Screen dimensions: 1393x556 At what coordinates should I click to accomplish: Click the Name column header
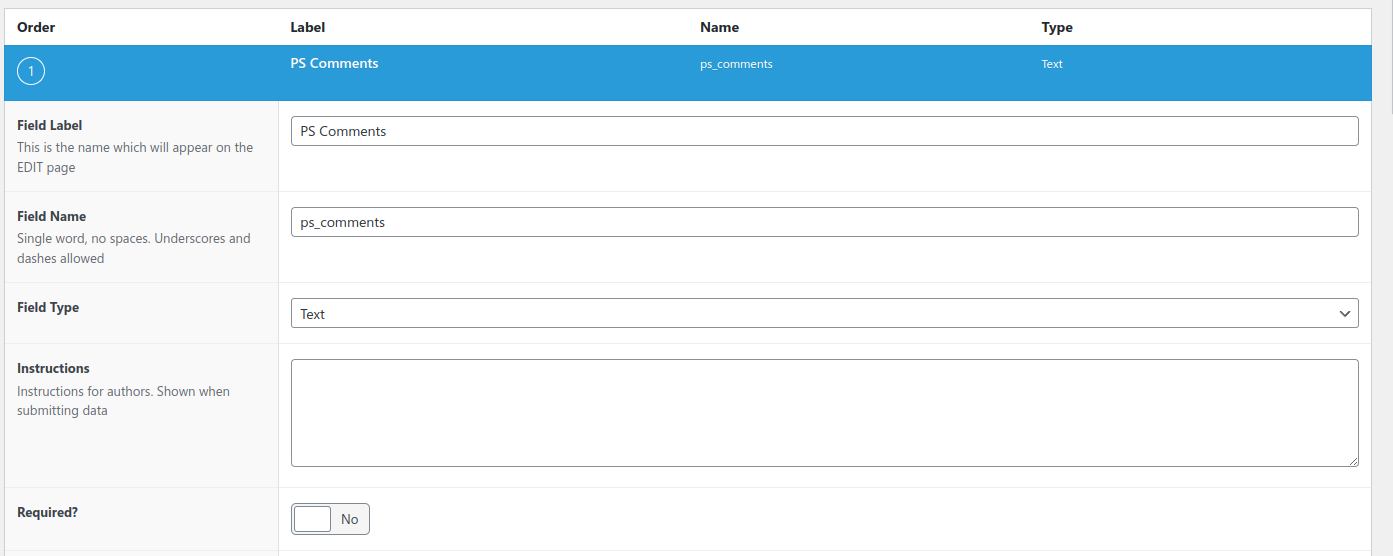(720, 27)
